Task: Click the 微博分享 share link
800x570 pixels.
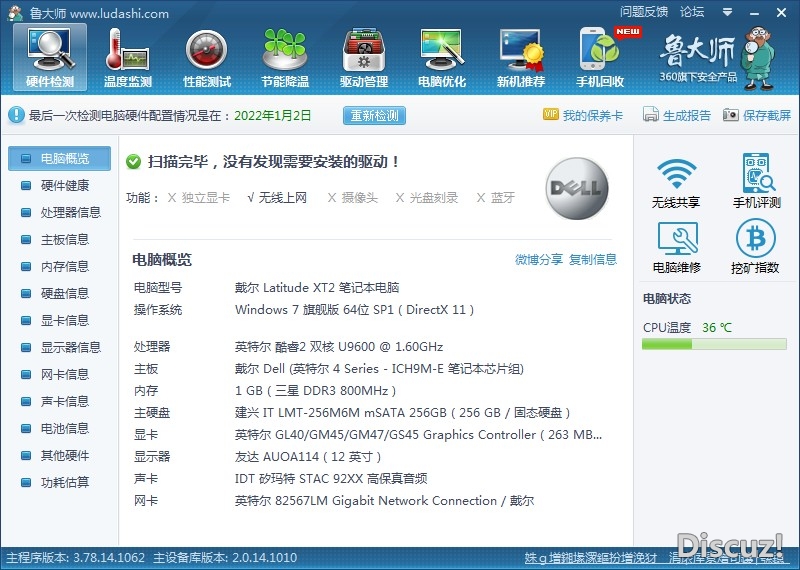Action: coord(539,260)
